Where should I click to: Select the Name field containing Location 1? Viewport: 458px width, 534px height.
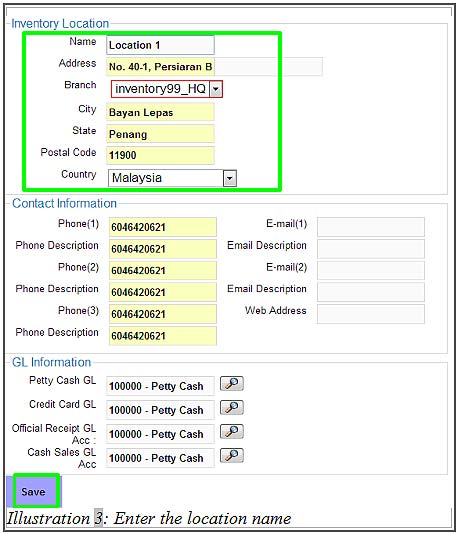point(160,45)
